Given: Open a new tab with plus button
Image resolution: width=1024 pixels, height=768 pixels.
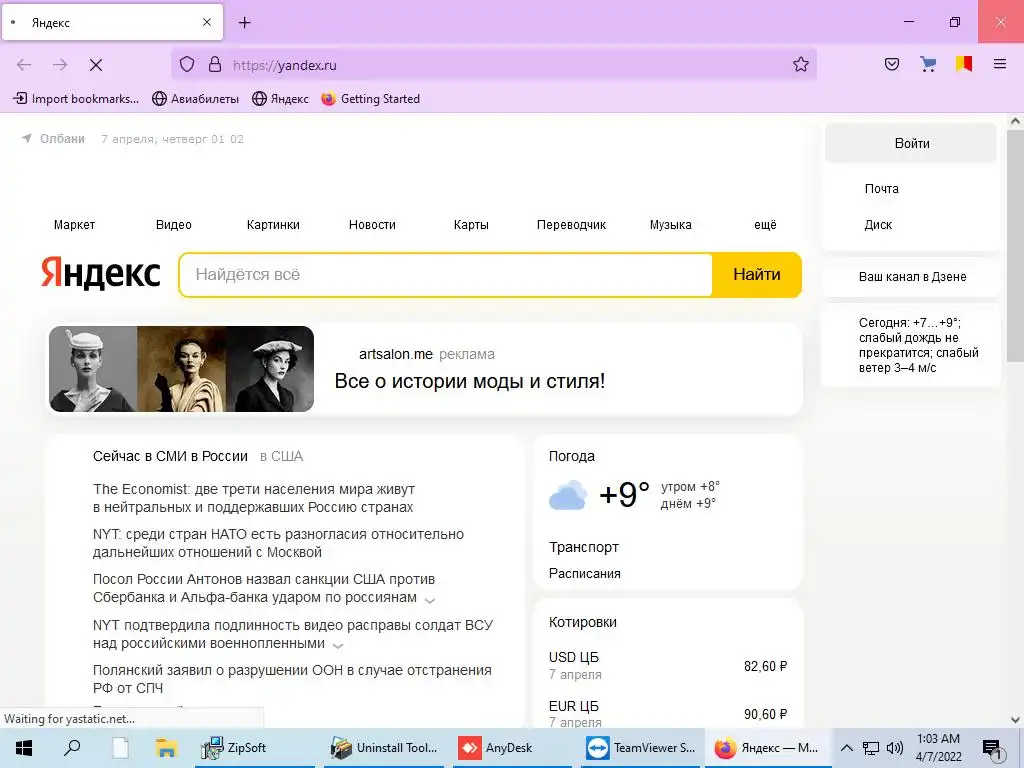Looking at the screenshot, I should (x=244, y=23).
